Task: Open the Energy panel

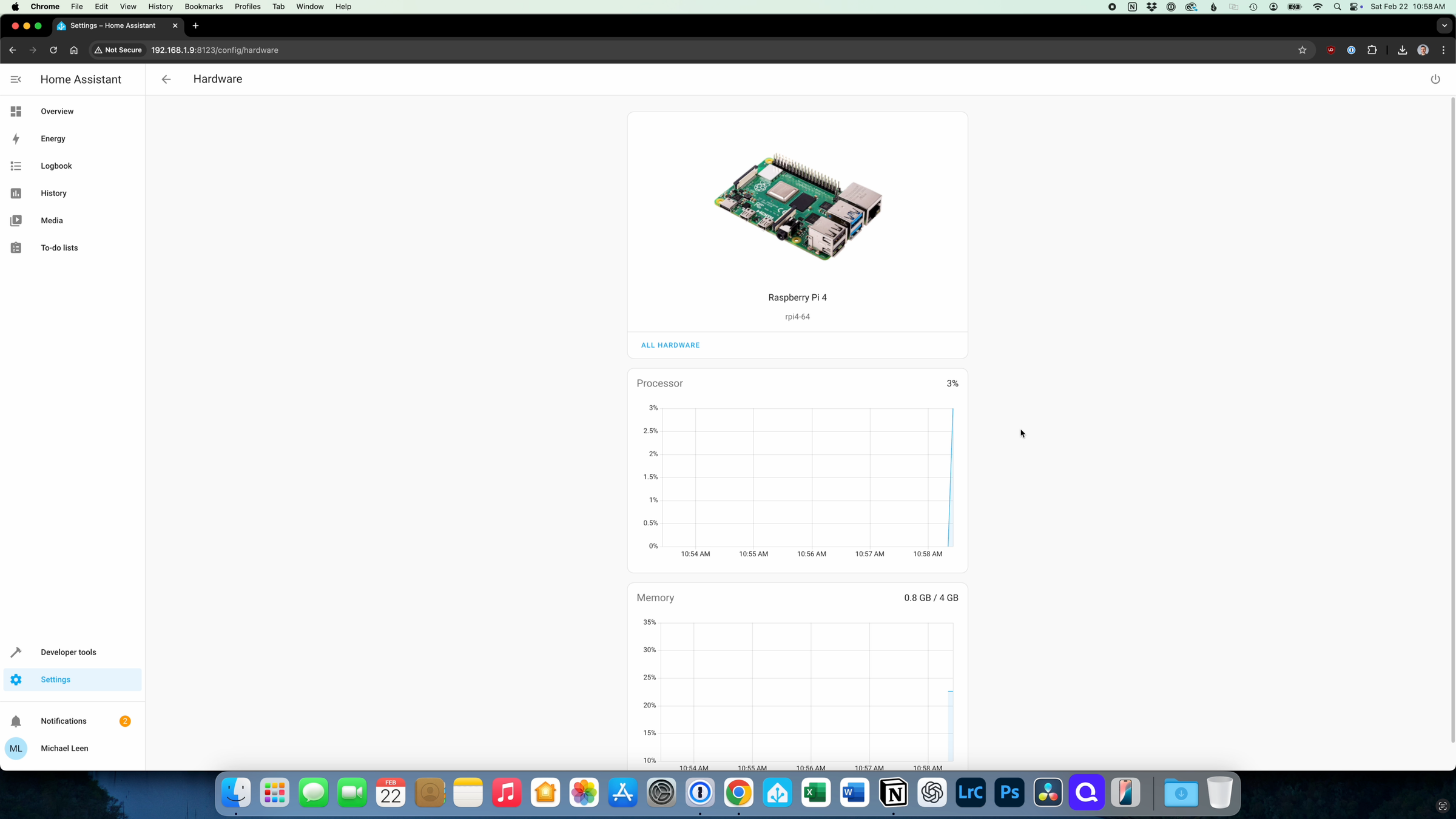Action: coord(53,139)
